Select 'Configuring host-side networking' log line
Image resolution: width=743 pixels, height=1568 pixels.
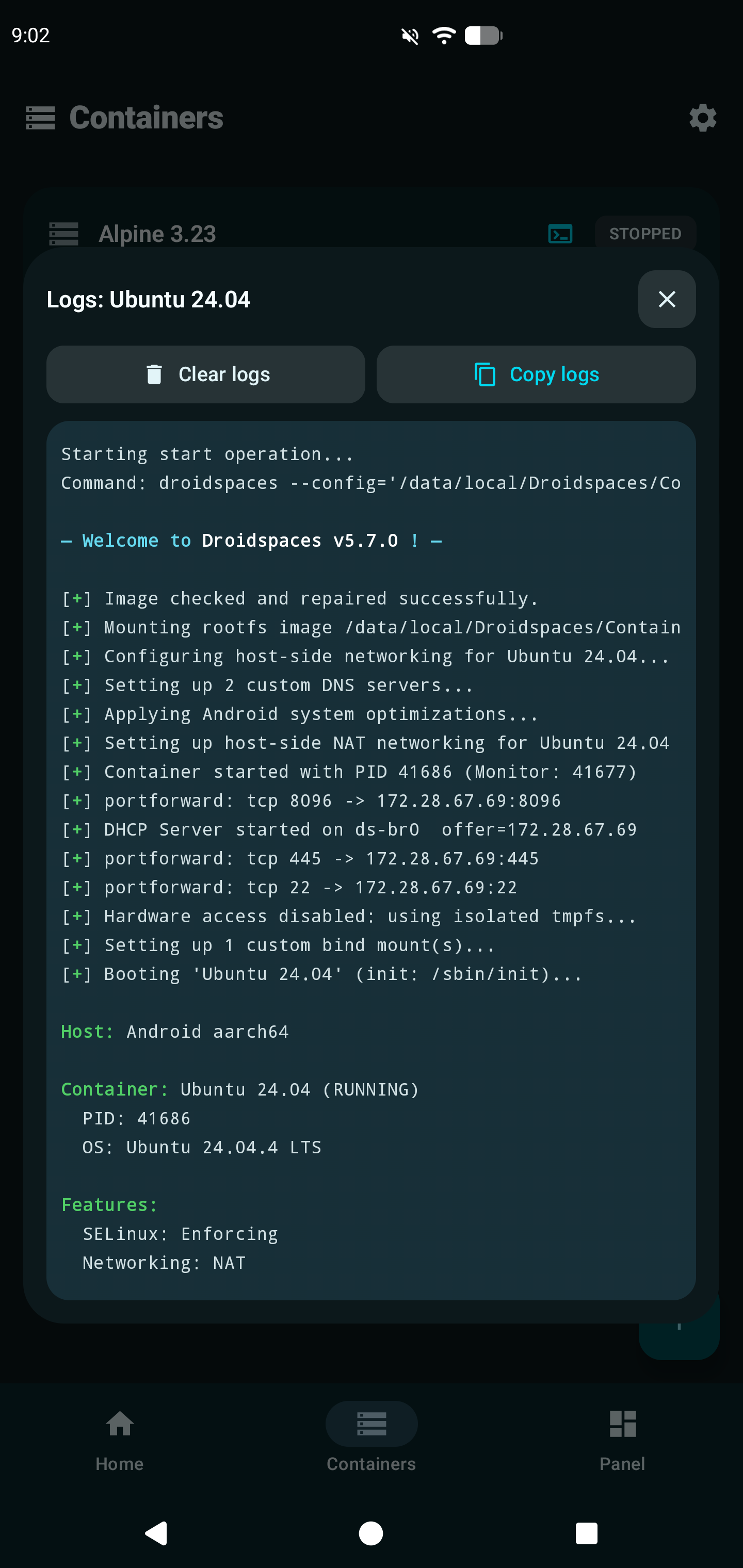[x=365, y=656]
